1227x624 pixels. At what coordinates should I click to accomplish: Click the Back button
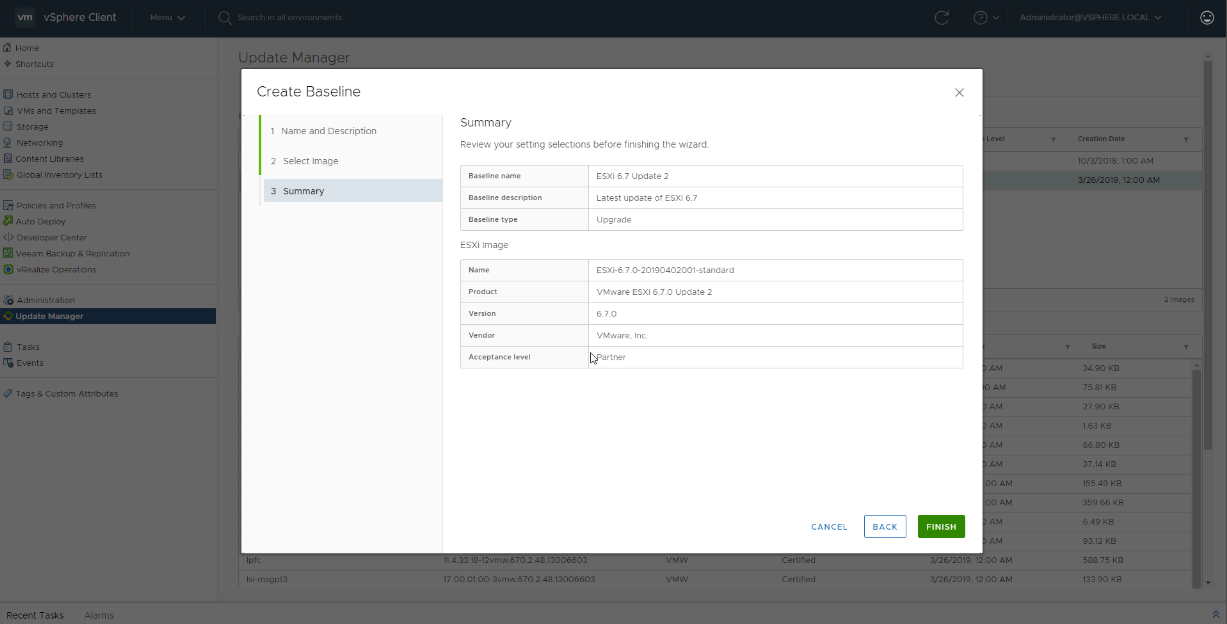click(885, 527)
